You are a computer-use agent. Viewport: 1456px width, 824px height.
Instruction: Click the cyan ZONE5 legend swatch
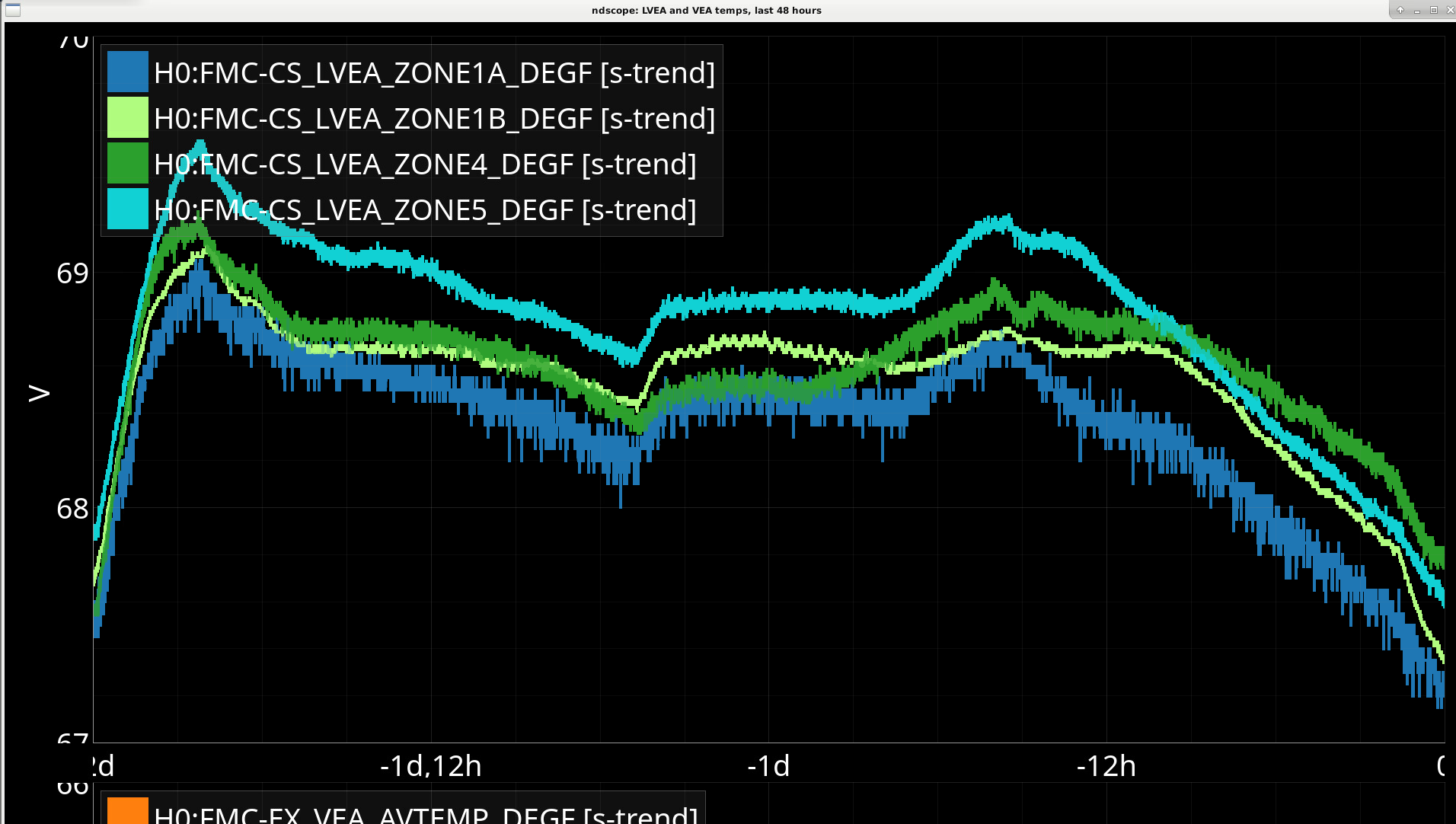click(127, 209)
